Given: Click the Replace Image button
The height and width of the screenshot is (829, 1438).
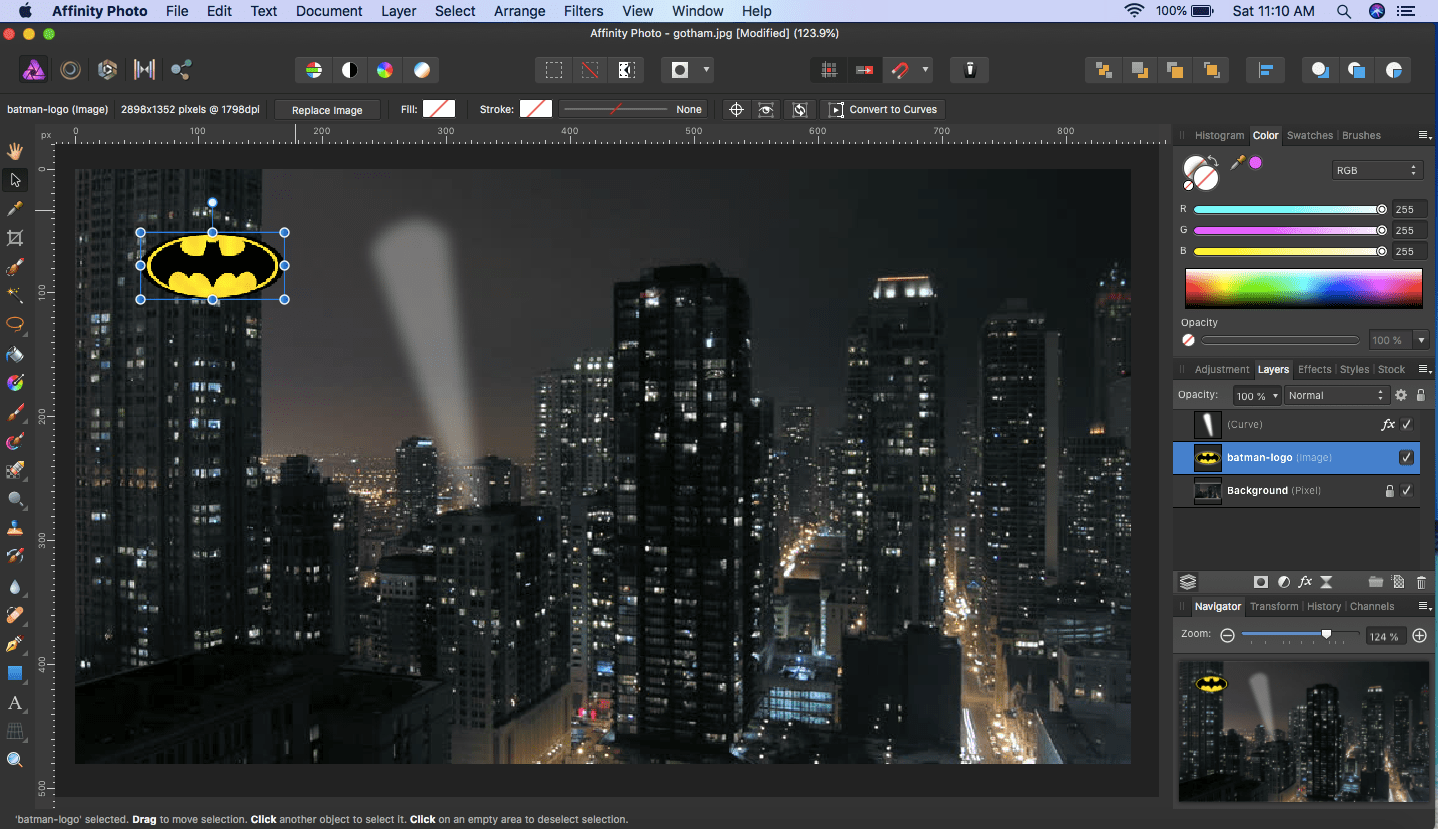Looking at the screenshot, I should click(327, 110).
